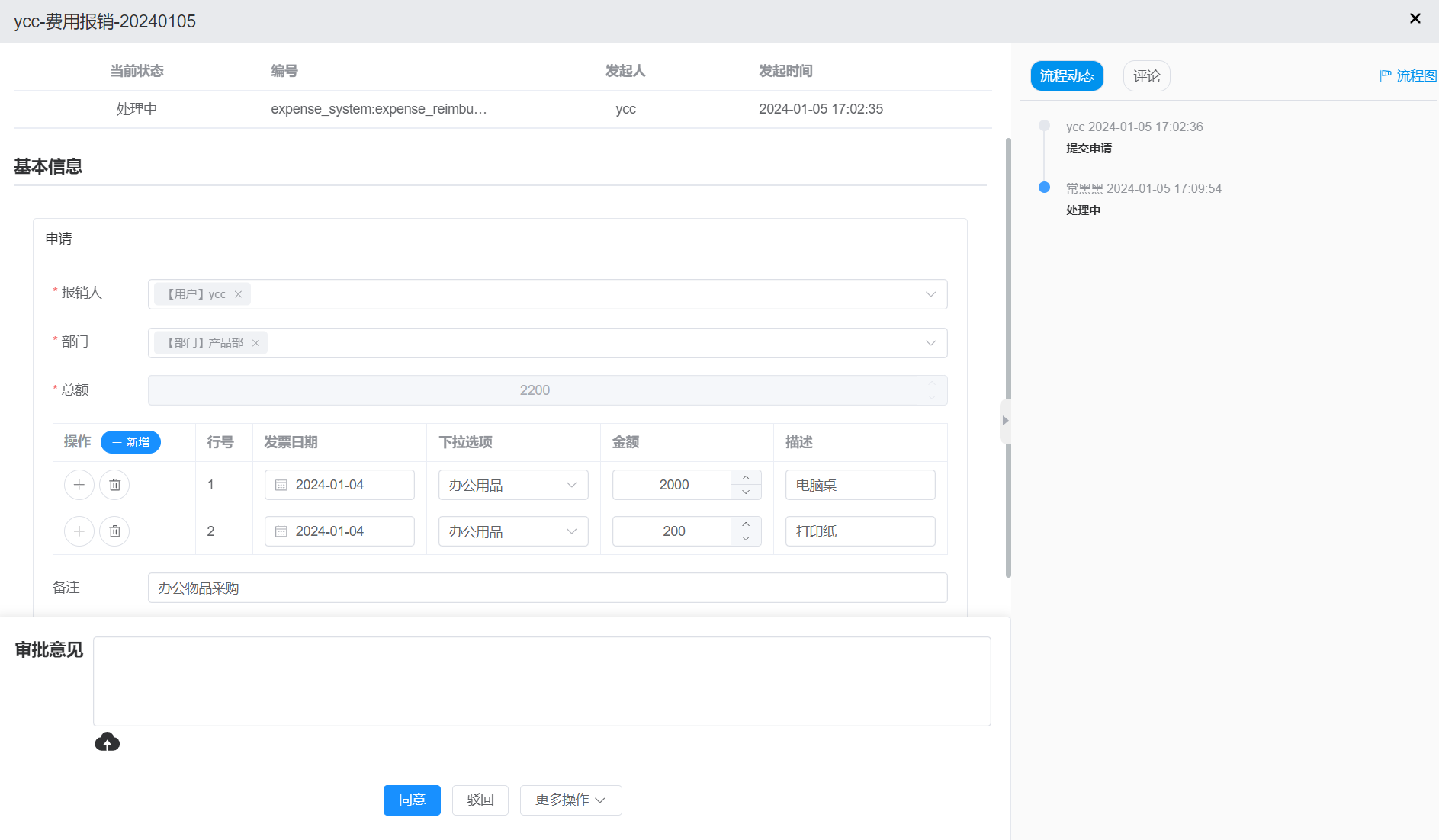
Task: Click the 申请 card header
Action: click(500, 239)
